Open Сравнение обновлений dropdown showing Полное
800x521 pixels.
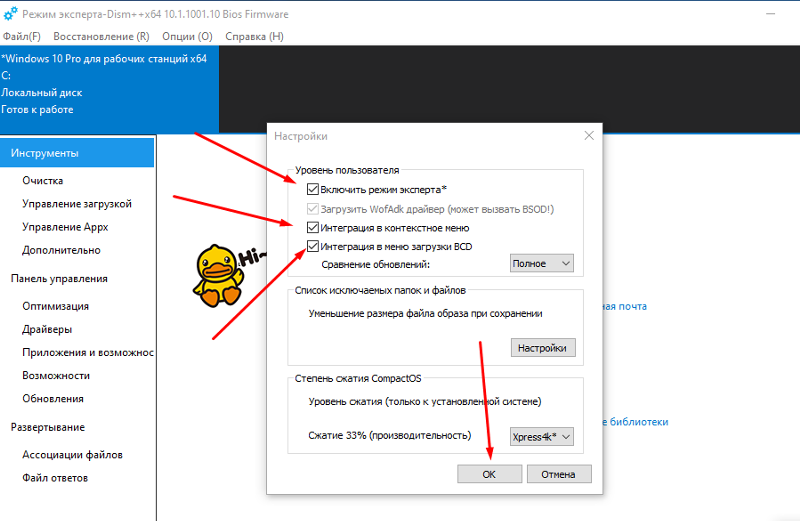[541, 263]
